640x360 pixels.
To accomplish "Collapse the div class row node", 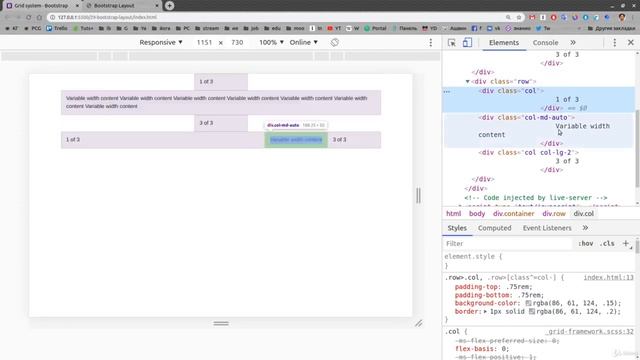I will coord(467,82).
